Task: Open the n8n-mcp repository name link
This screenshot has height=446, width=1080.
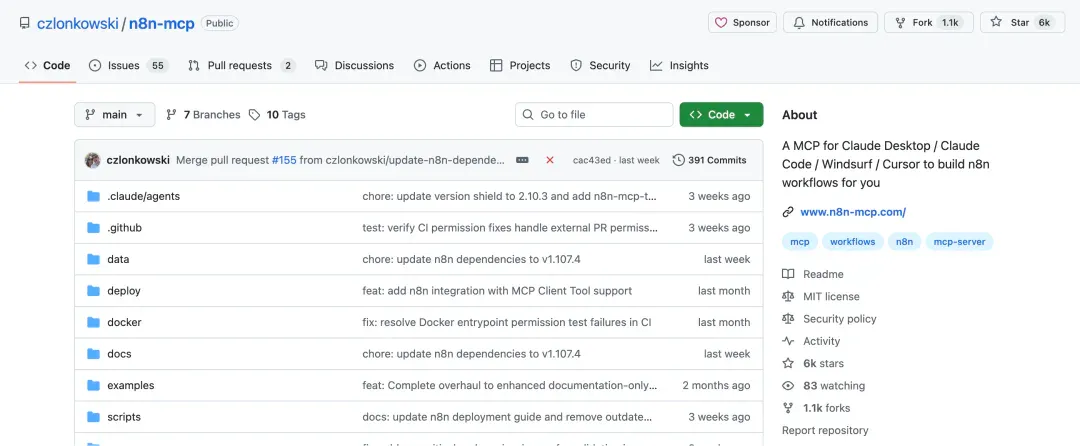Action: click(162, 23)
